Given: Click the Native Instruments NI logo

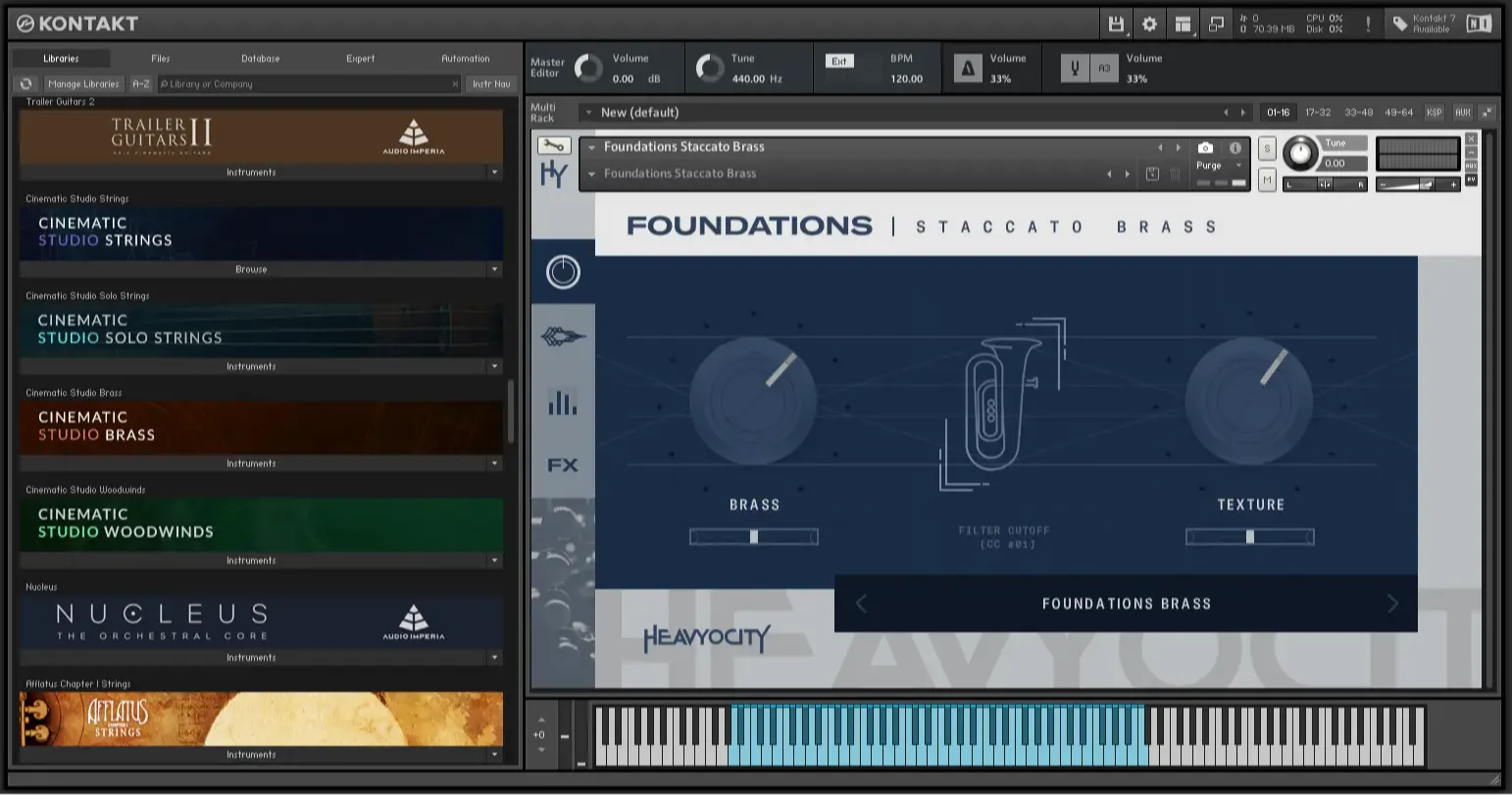Looking at the screenshot, I should coord(1479,25).
